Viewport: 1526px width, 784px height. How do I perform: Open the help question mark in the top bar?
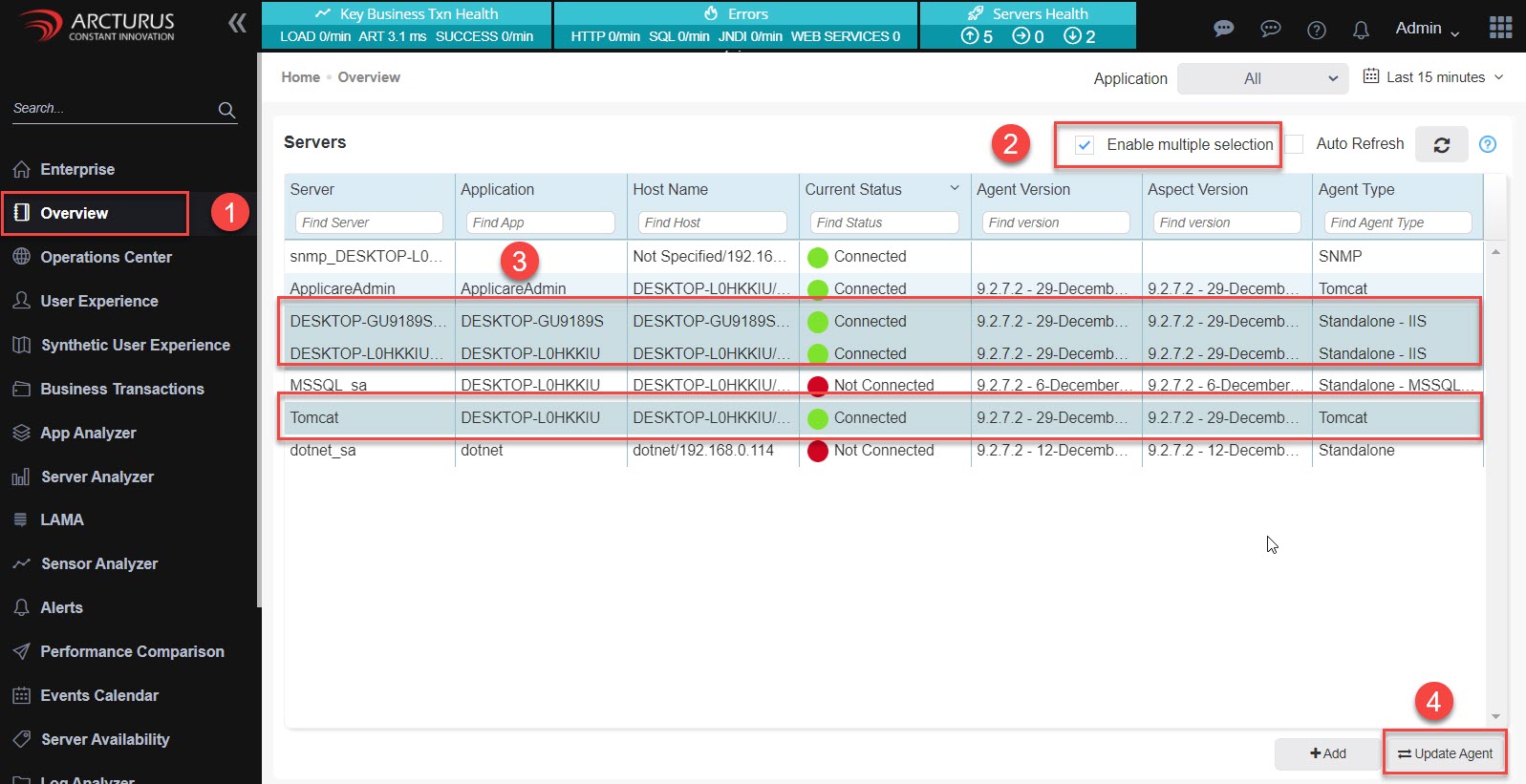[1316, 30]
